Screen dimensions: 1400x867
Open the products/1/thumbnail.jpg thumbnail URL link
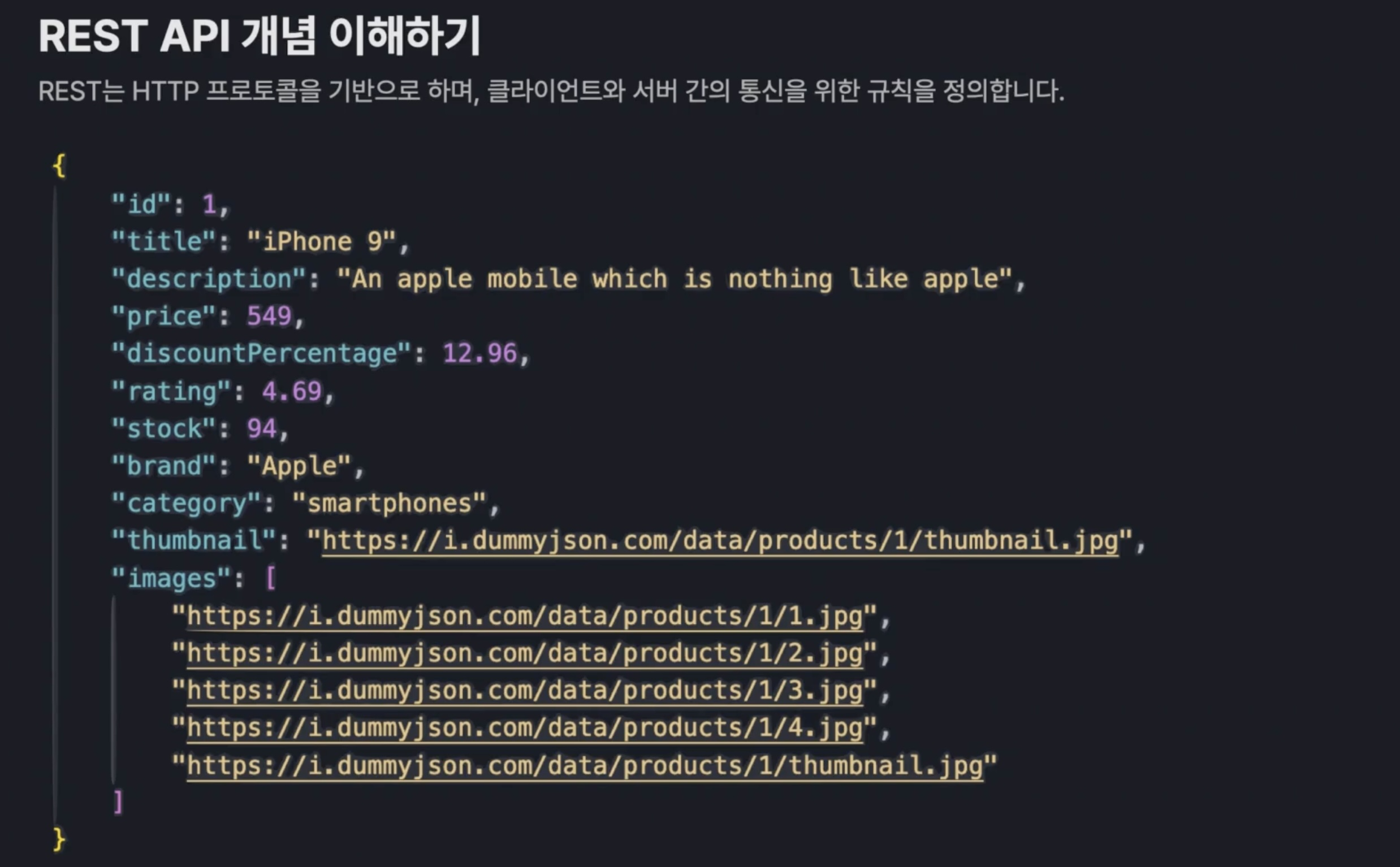click(x=720, y=541)
